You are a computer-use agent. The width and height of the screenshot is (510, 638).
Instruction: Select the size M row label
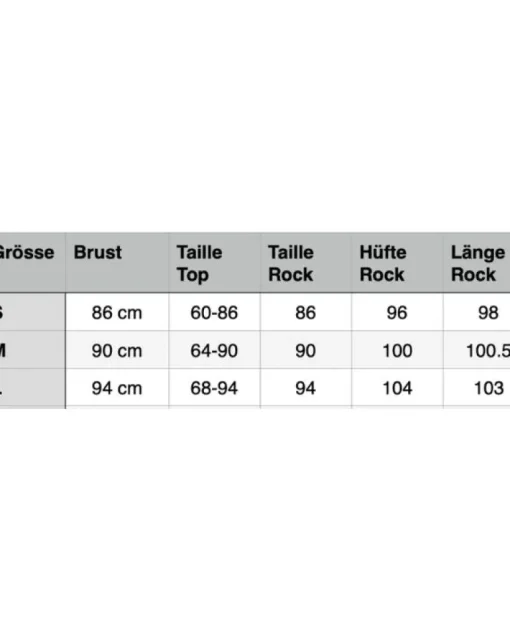[33, 350]
